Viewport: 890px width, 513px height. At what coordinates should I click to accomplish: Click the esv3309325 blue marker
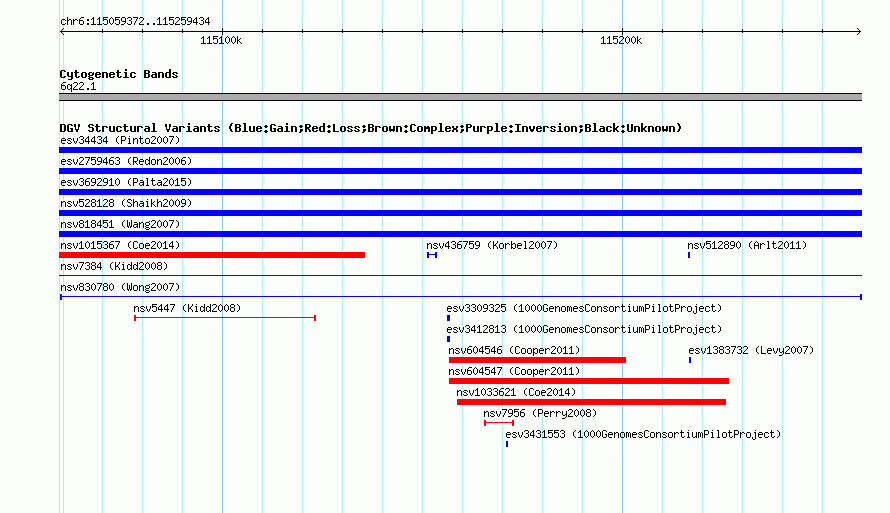448,318
